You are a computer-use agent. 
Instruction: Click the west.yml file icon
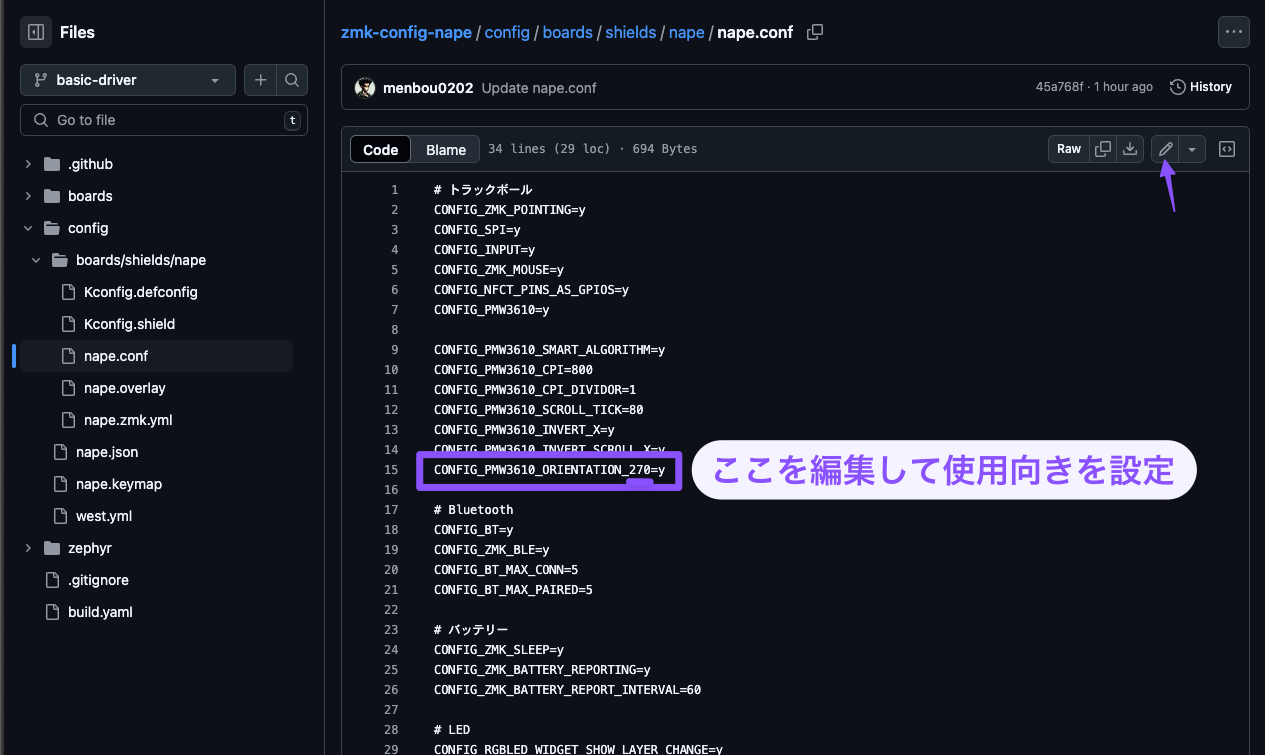(60, 516)
